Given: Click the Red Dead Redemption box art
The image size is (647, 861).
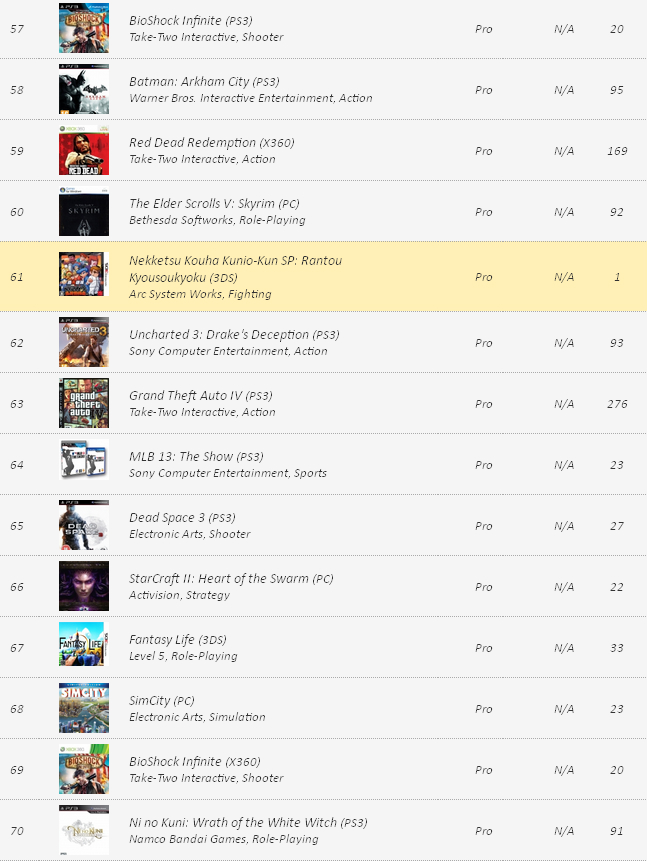Looking at the screenshot, I should tap(84, 151).
